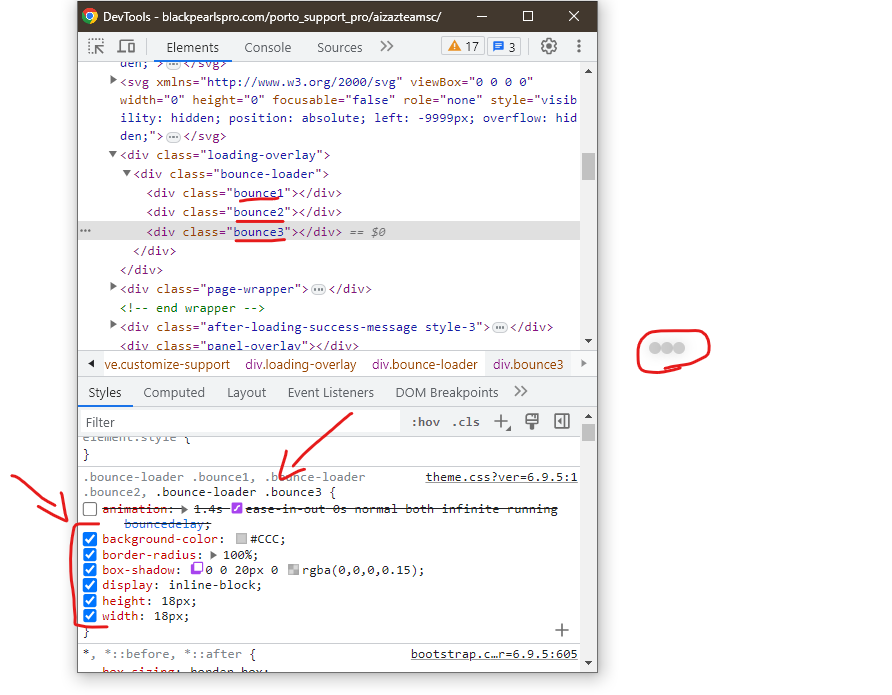Screen dimensions: 892x695
Task: Show more styles pane tabs chevron
Action: [521, 391]
